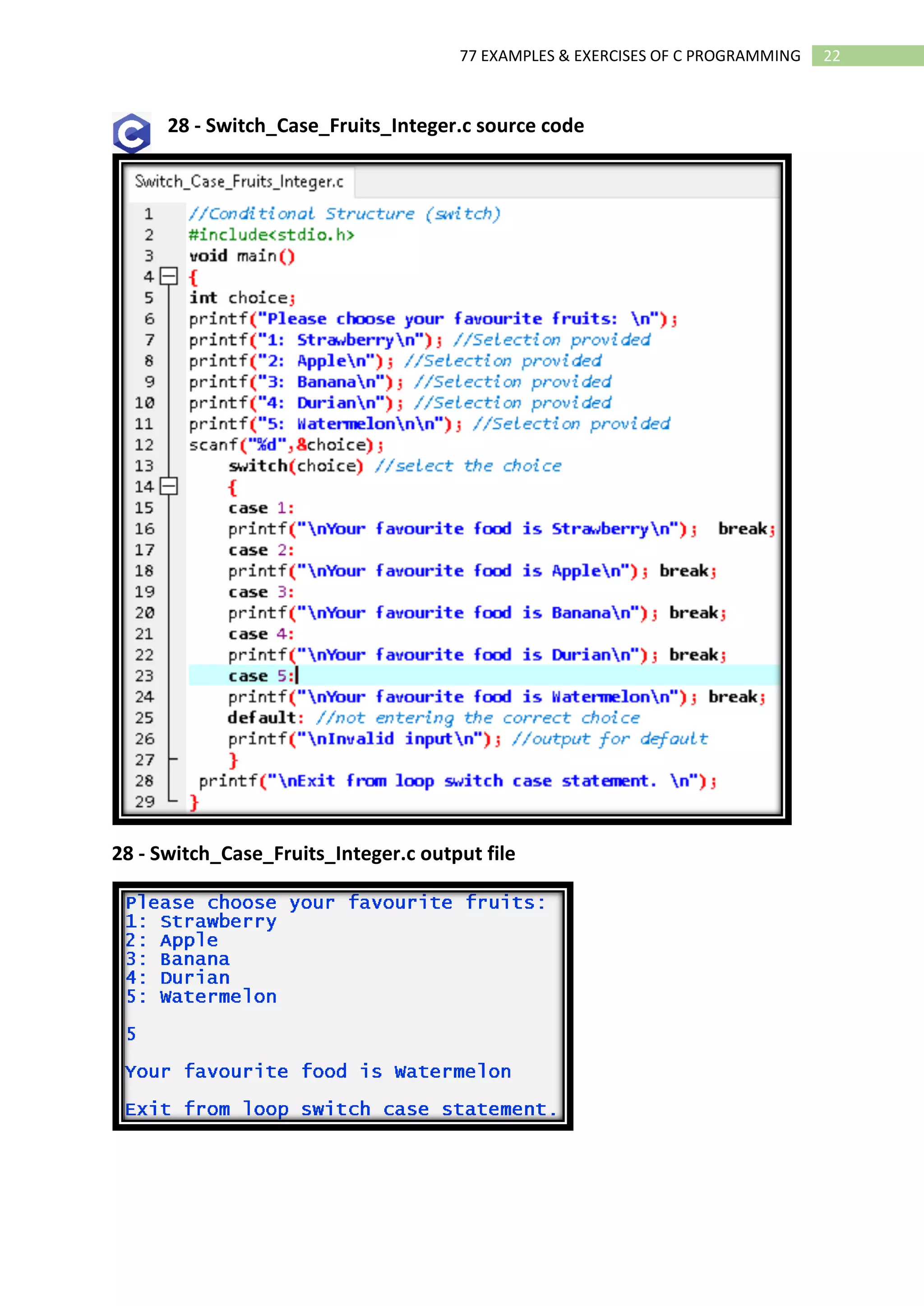Click output Exit from loop switch case statement.
The image size is (924, 1306).
(342, 1109)
